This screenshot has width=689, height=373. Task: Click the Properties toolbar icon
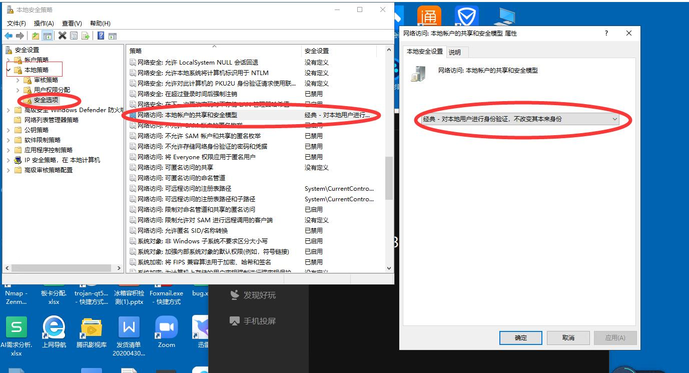click(74, 36)
